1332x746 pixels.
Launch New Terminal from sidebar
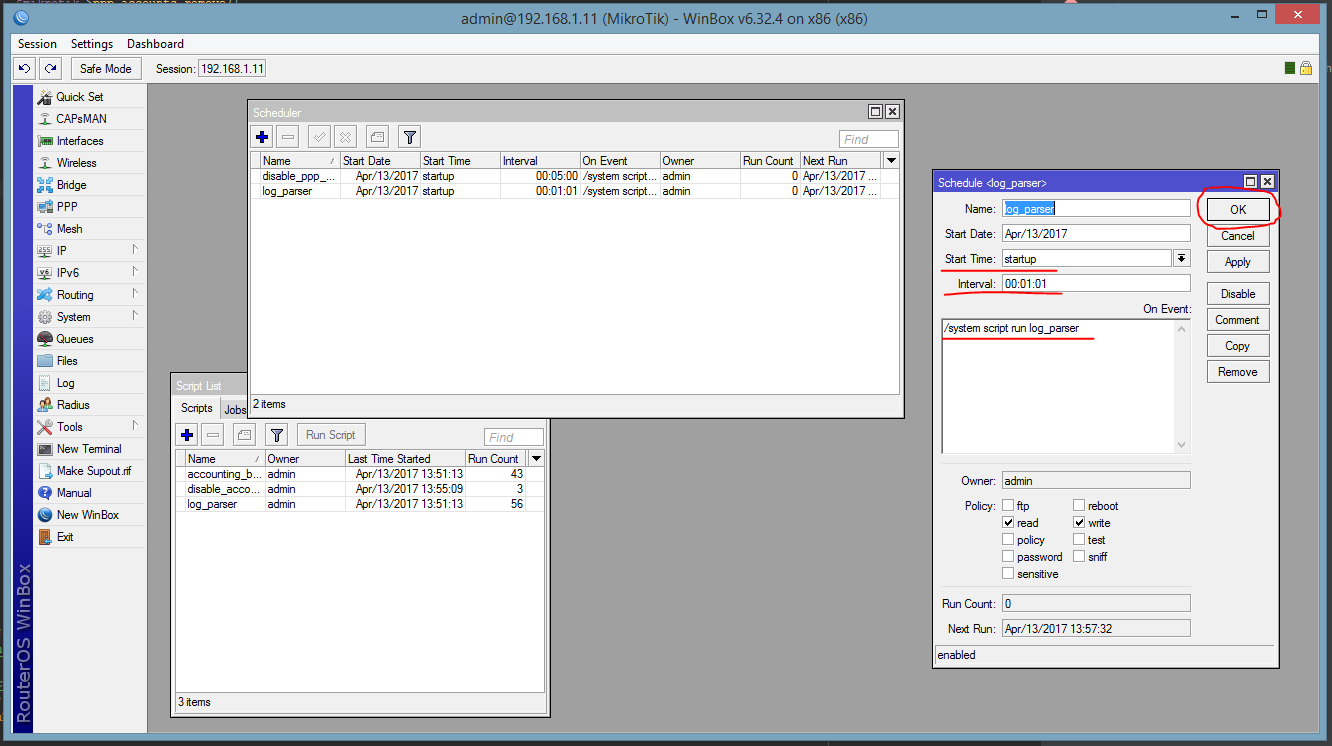pos(88,449)
